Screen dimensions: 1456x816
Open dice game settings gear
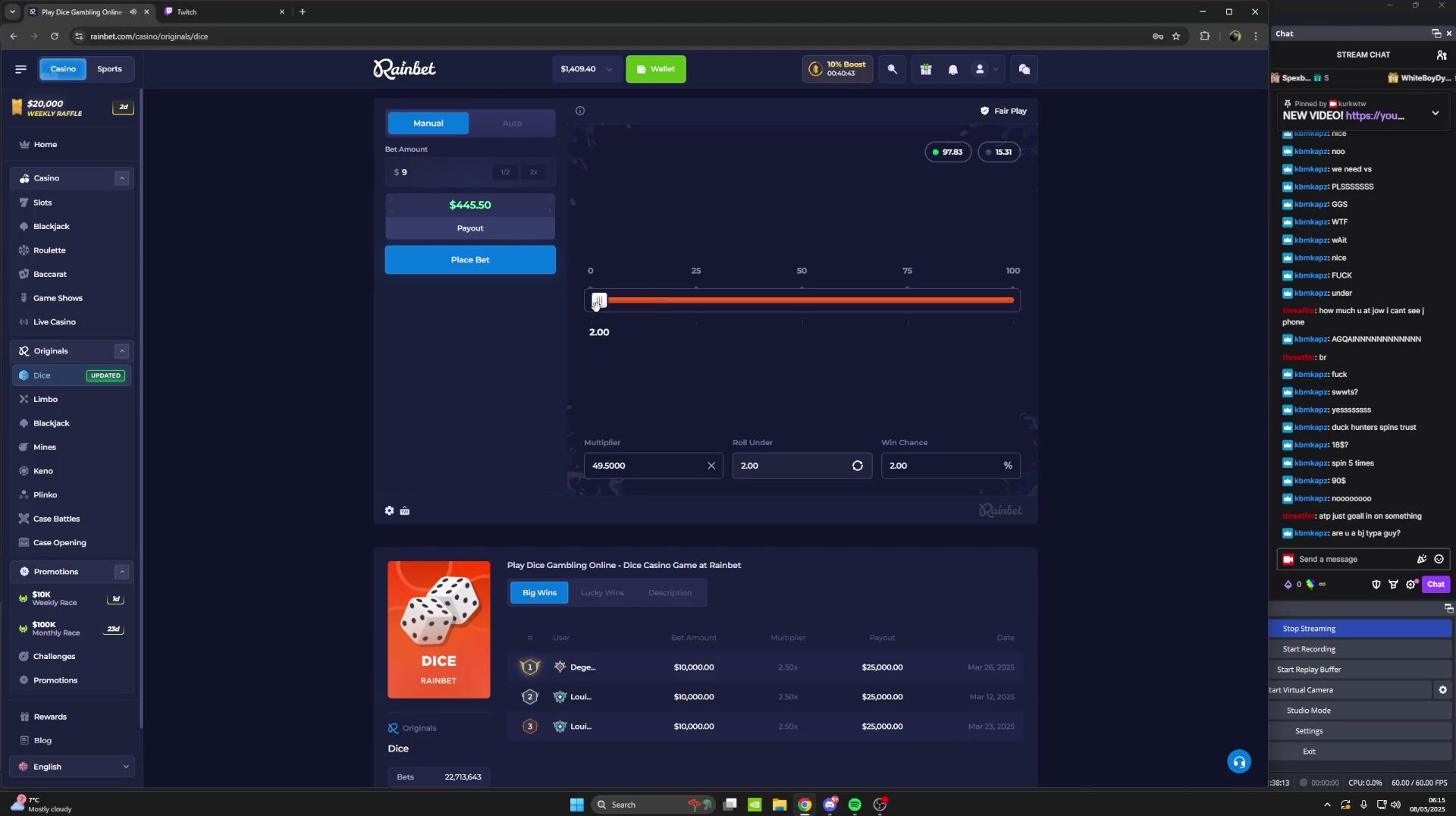[x=389, y=511]
